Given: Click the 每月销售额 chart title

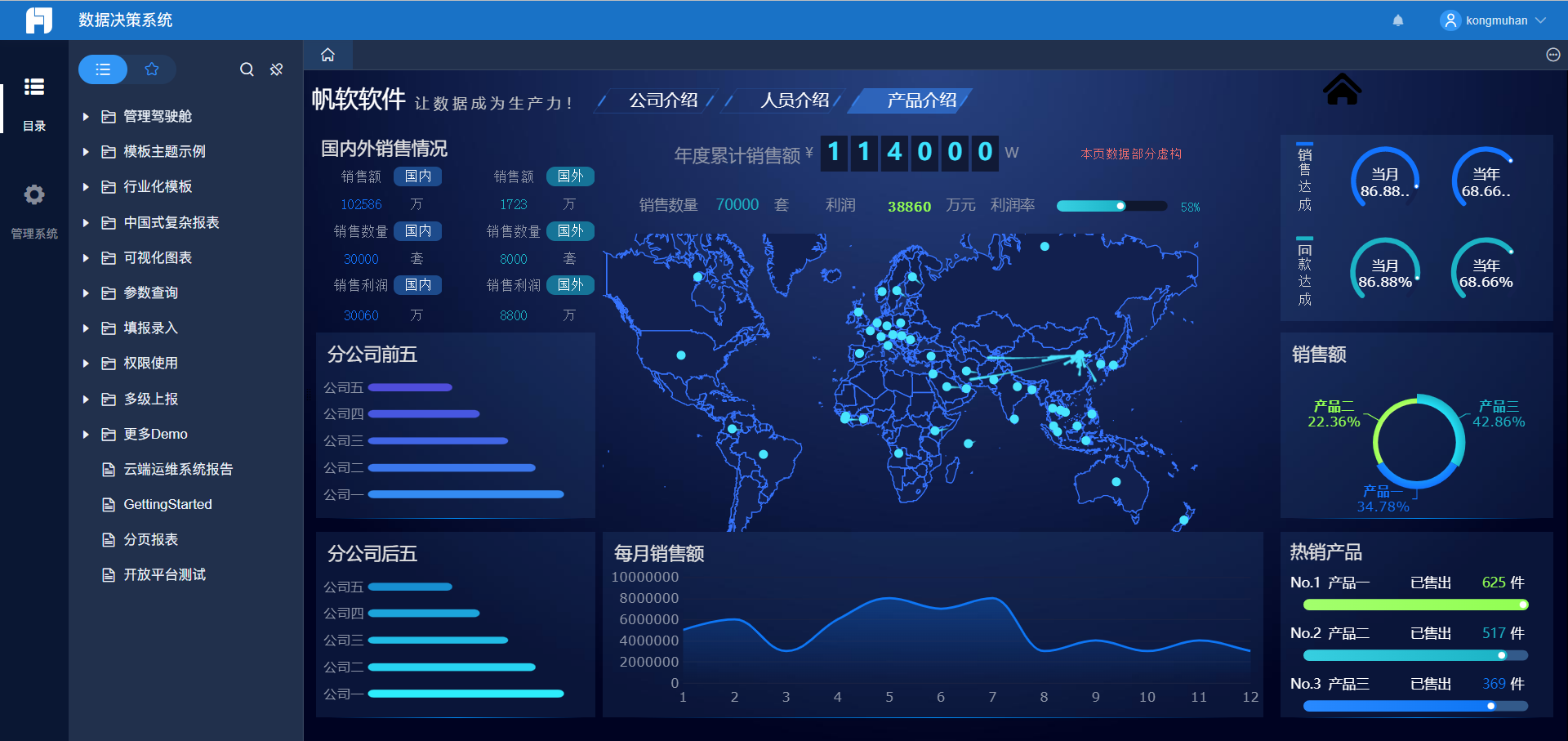Looking at the screenshot, I should tap(659, 553).
